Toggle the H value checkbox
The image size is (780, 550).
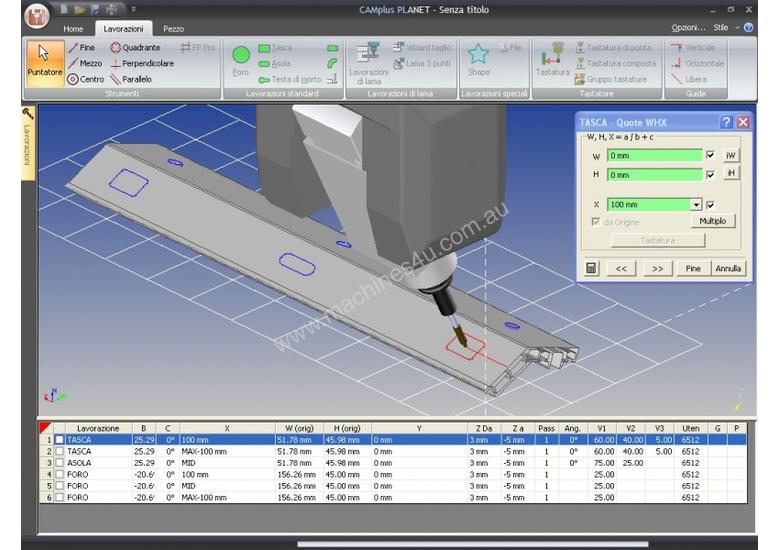click(x=710, y=175)
